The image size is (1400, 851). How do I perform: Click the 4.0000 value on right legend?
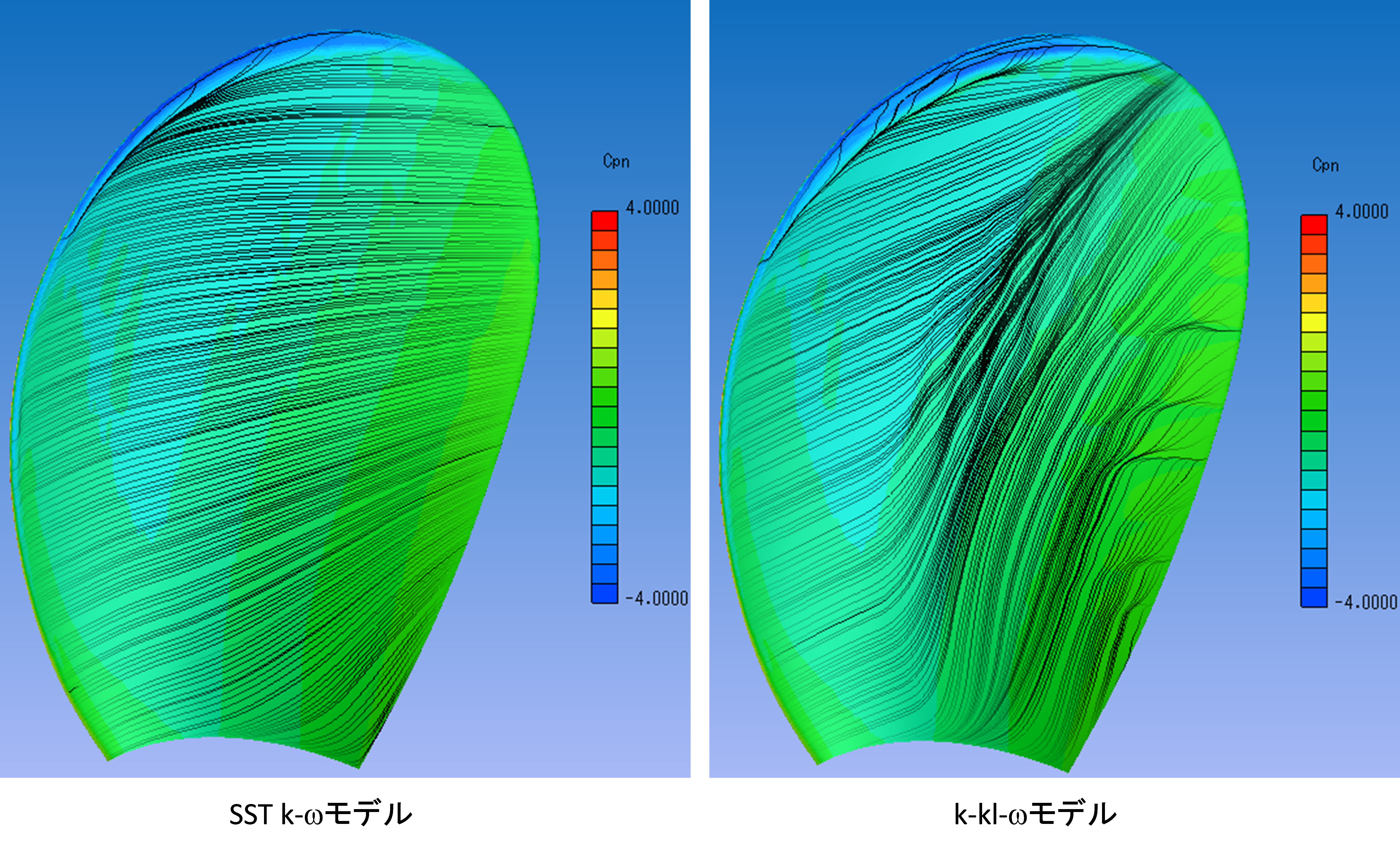(x=1361, y=212)
